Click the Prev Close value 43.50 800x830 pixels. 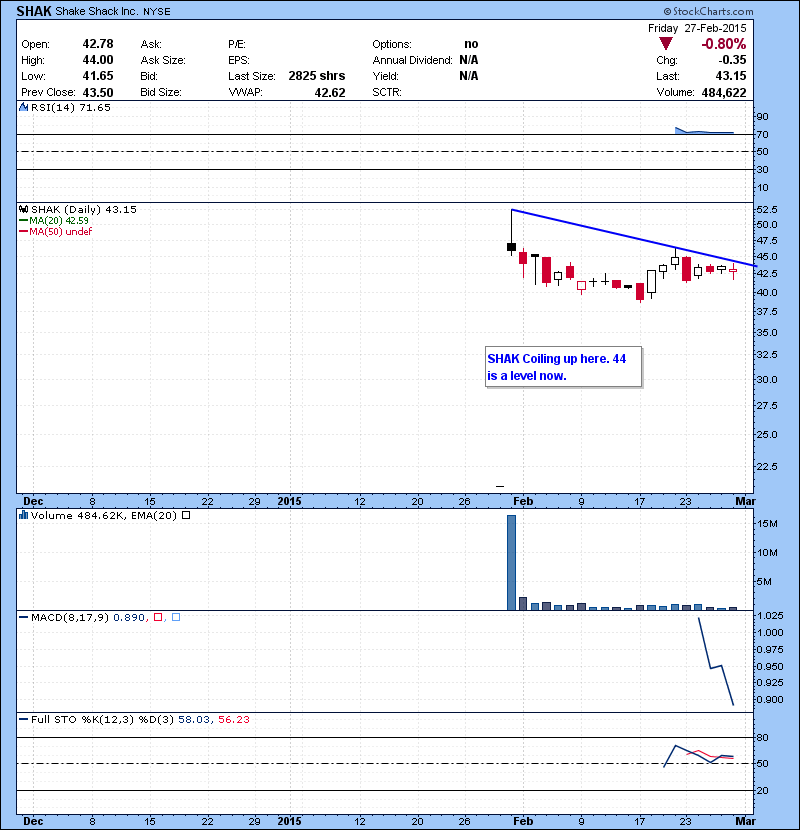[98, 93]
